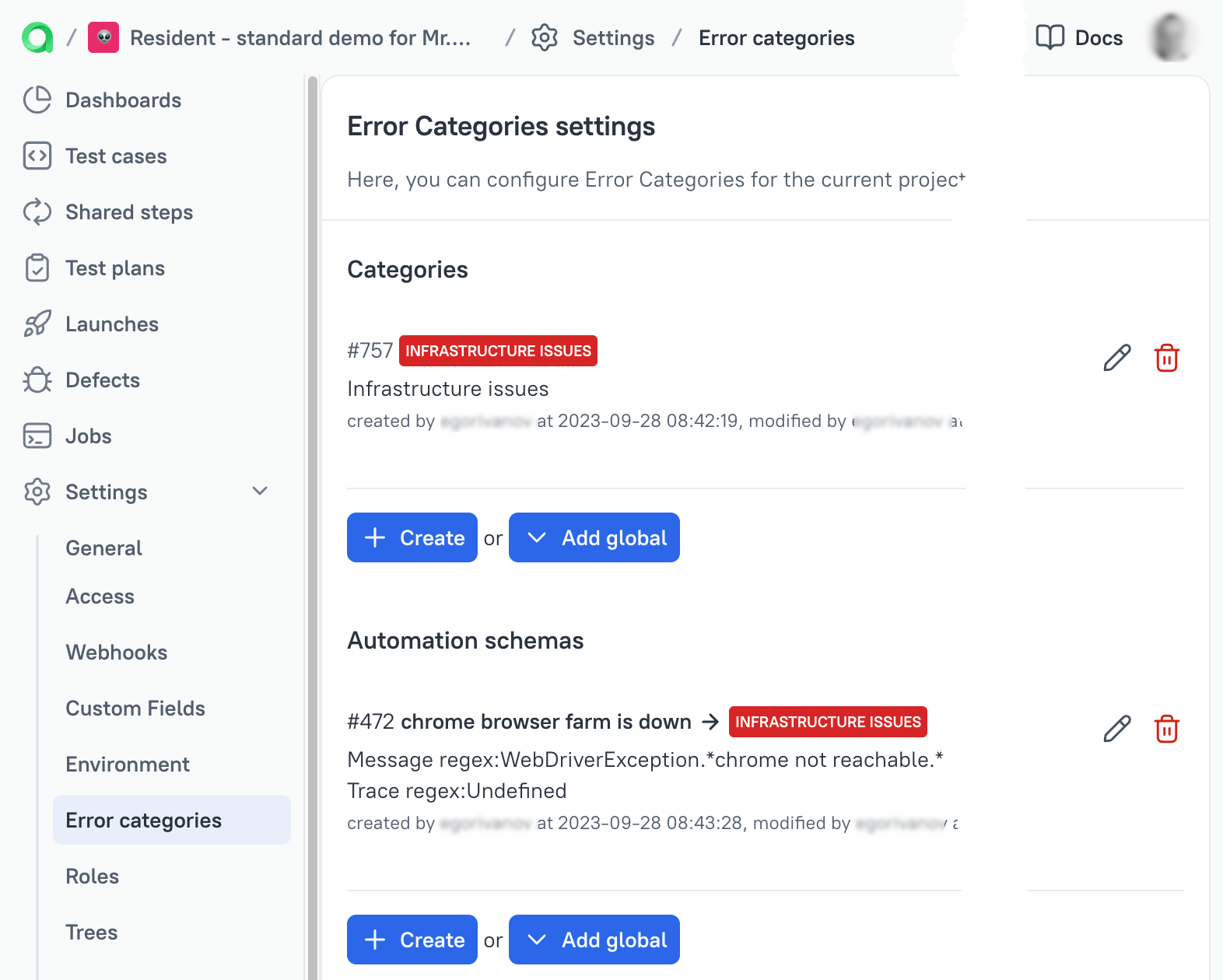Open Add global dropdown under Automation schemas
Screen dimensions: 1223x980
(594, 940)
